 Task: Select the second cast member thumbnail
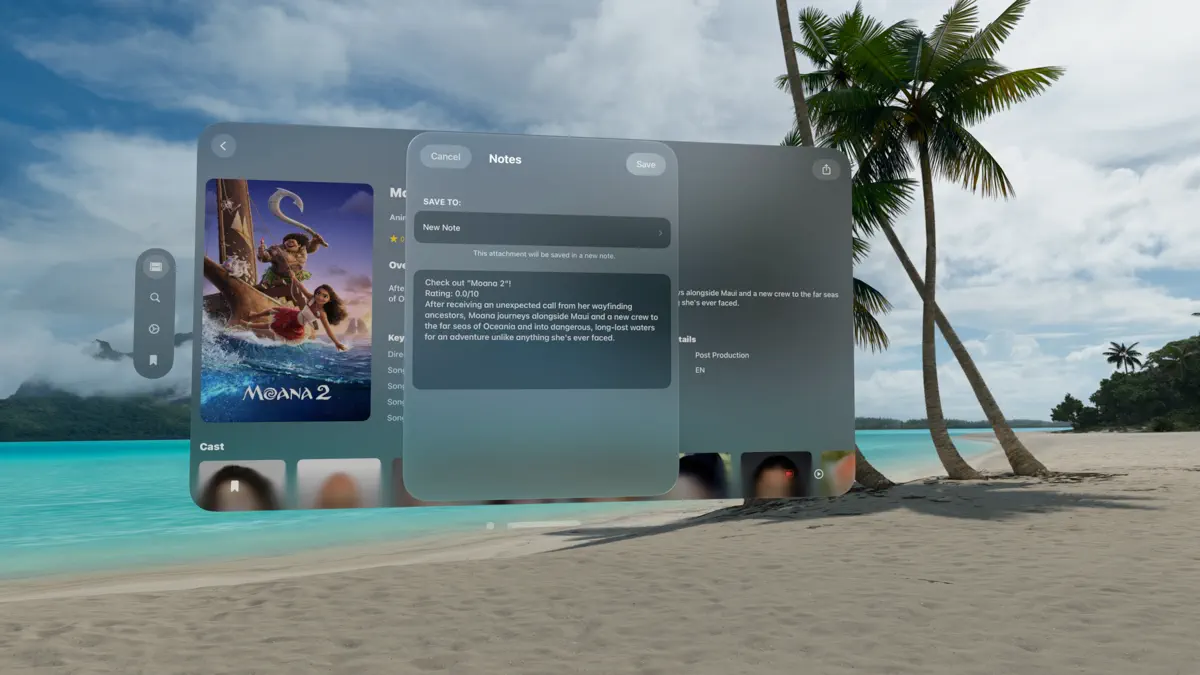click(339, 486)
